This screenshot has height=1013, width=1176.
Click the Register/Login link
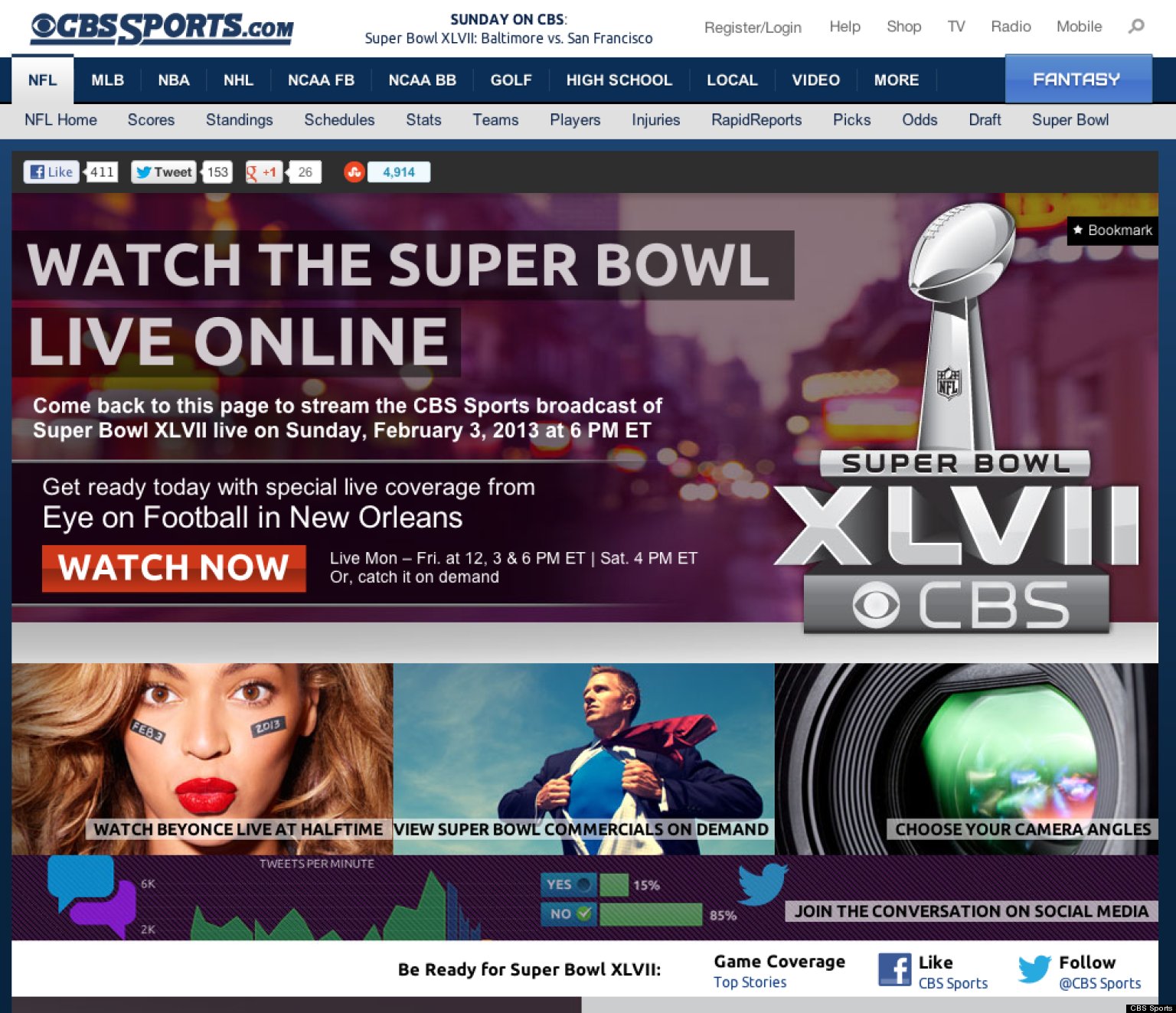click(x=753, y=28)
